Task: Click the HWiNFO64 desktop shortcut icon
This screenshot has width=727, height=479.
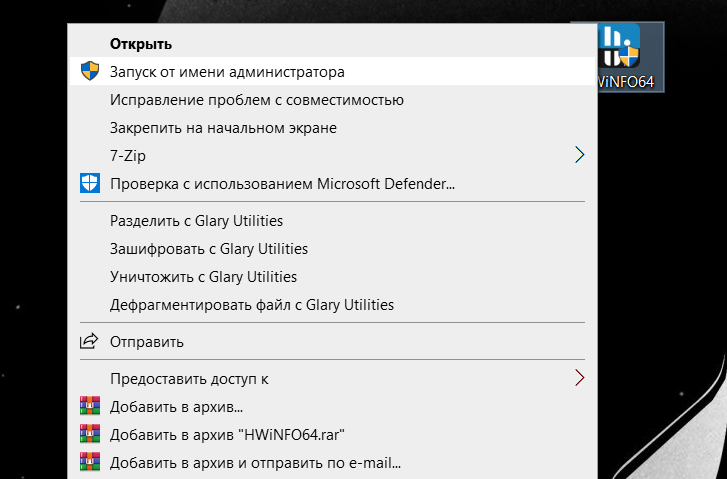Action: pyautogui.click(x=619, y=46)
